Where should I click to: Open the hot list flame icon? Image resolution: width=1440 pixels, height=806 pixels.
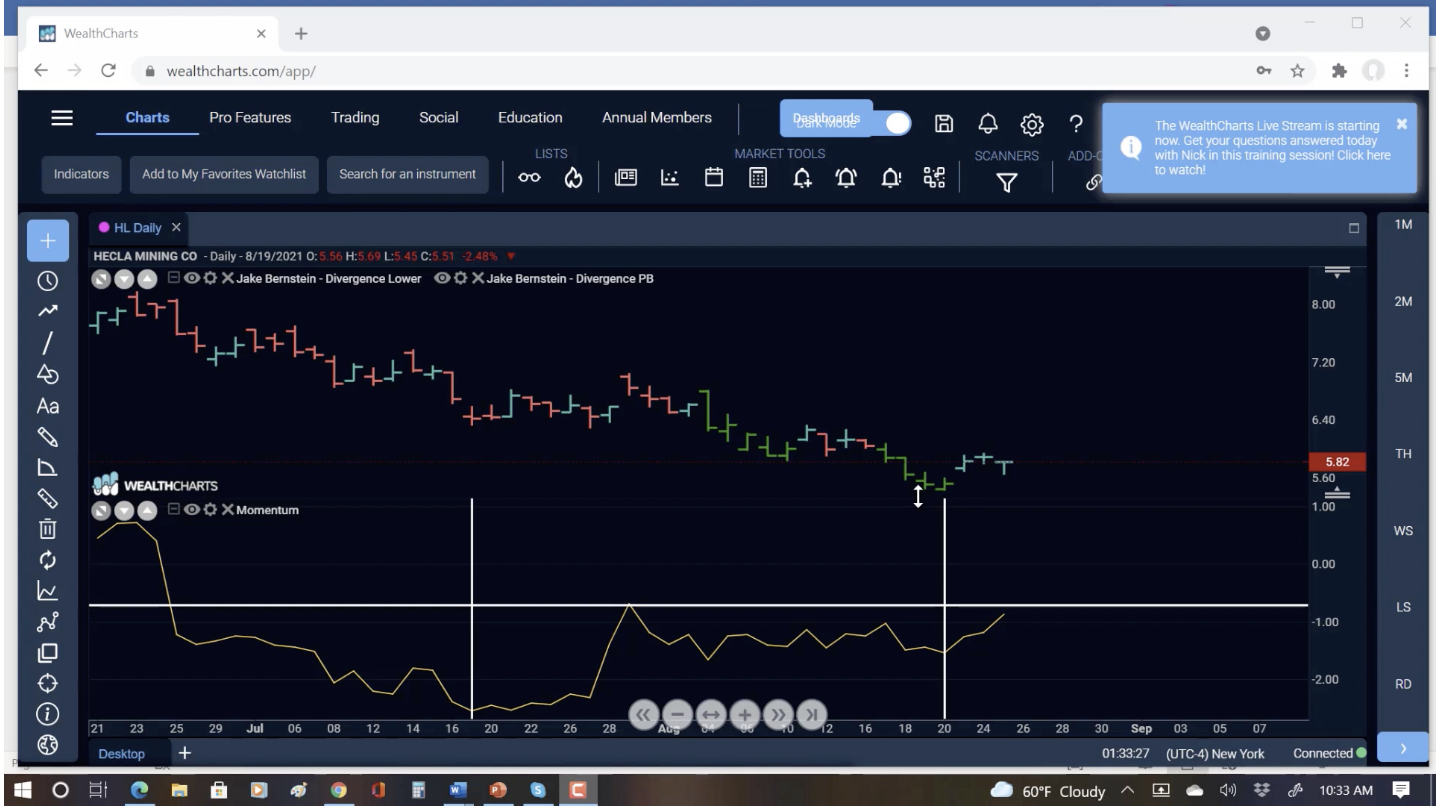[574, 178]
